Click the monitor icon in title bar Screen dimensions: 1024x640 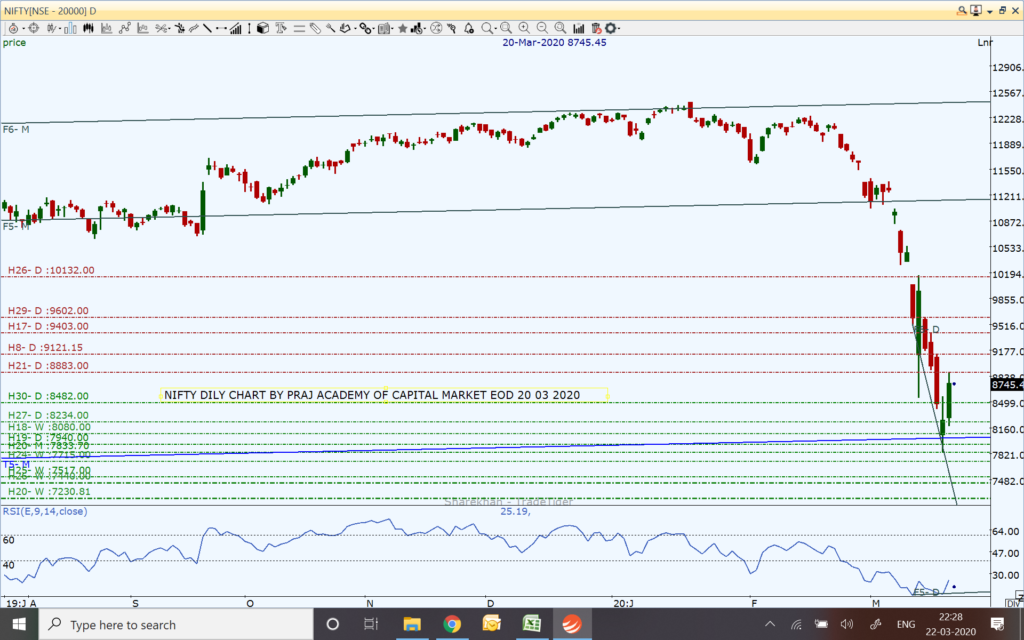coord(976,10)
